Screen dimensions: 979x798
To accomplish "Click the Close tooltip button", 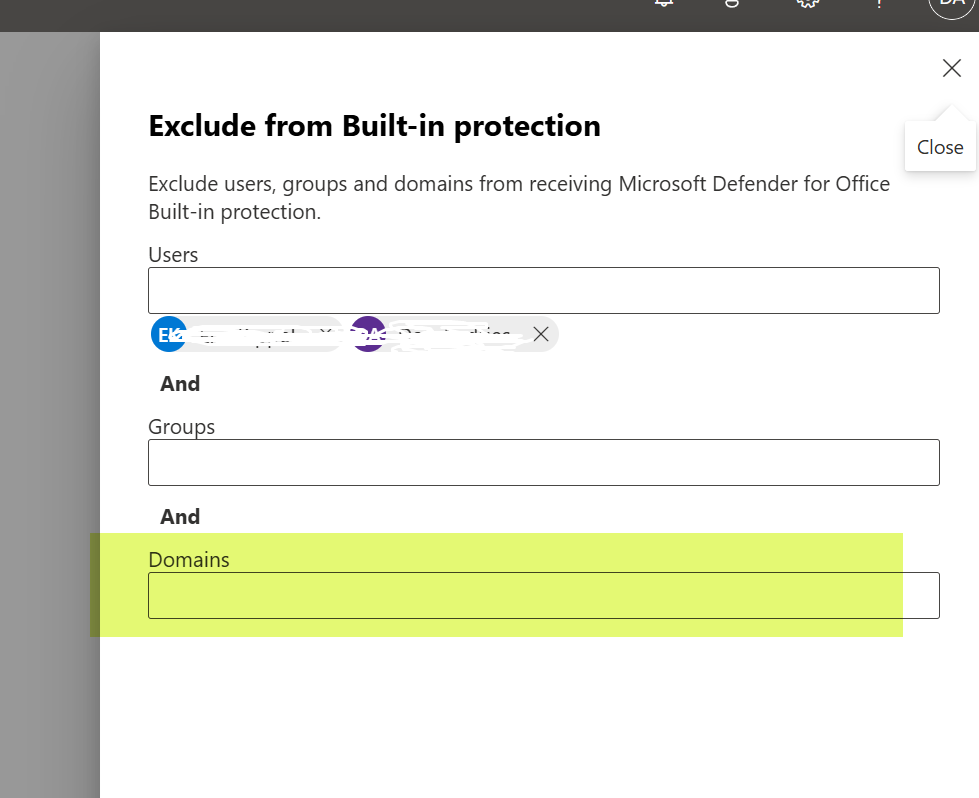I will 939,146.
